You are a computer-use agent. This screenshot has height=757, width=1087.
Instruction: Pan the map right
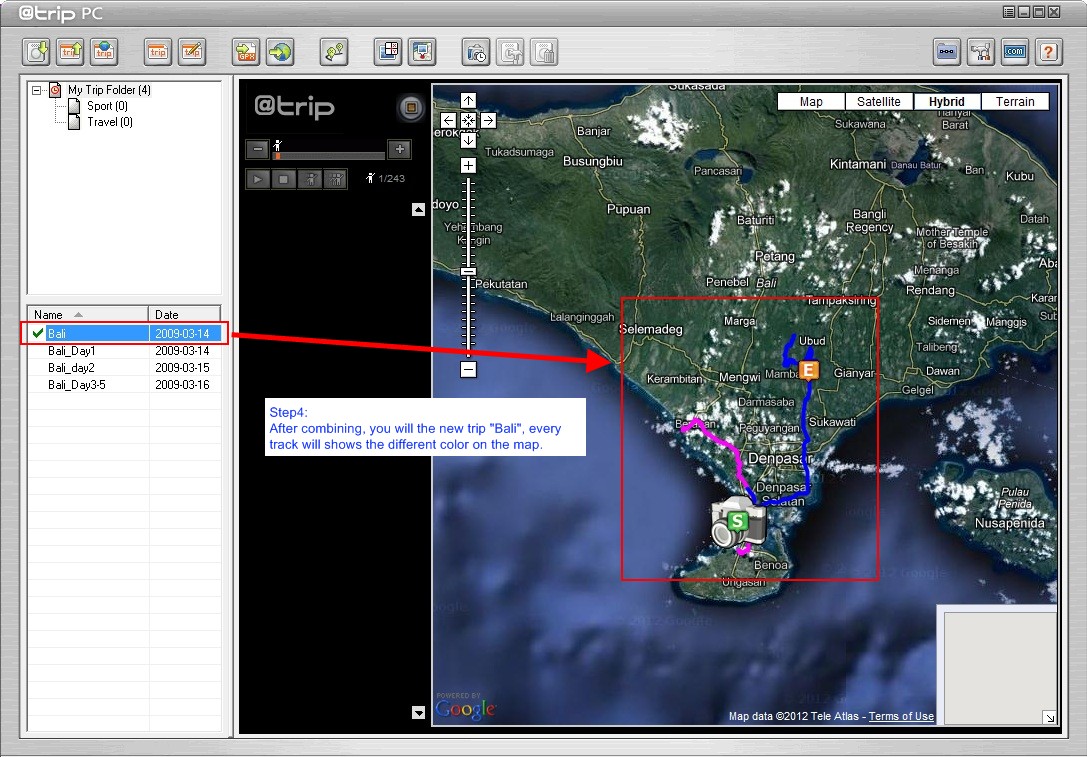(488, 121)
